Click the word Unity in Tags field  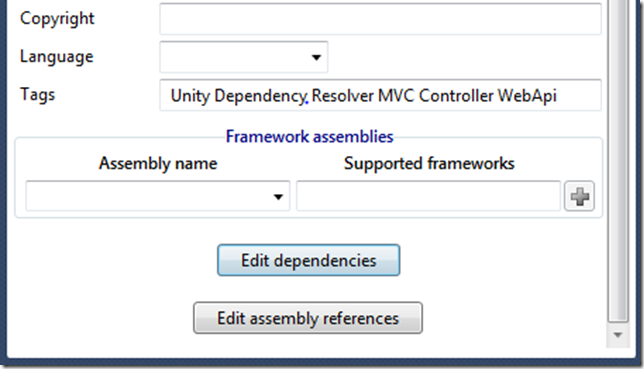190,96
